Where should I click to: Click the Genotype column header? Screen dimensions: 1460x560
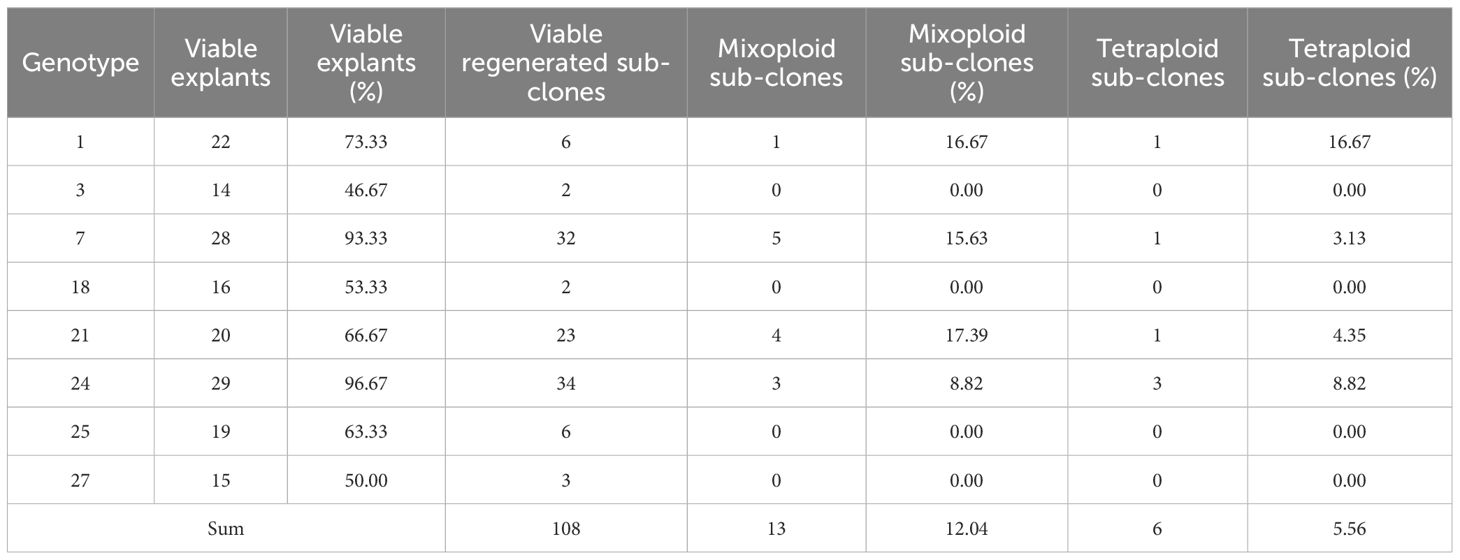click(80, 63)
